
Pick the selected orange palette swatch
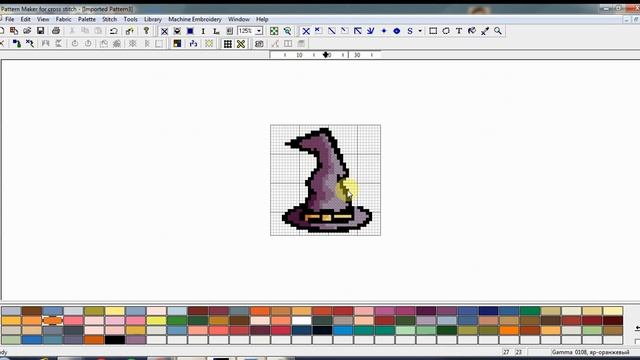pos(53,320)
